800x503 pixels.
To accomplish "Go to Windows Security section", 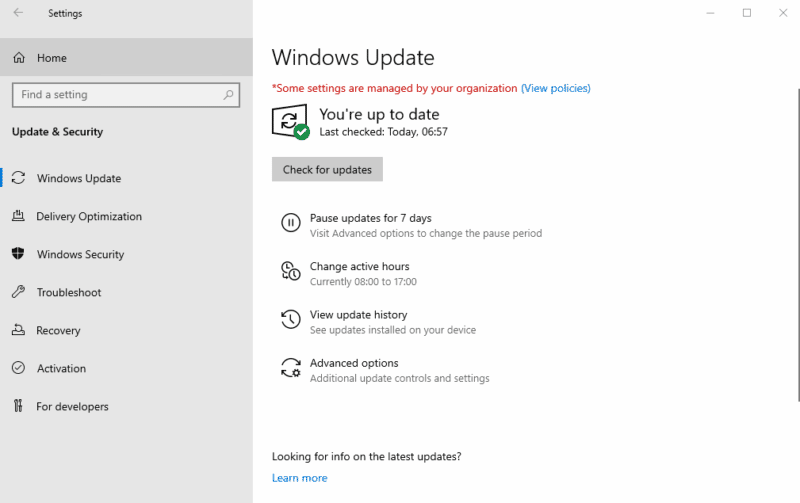I will [x=126, y=254].
